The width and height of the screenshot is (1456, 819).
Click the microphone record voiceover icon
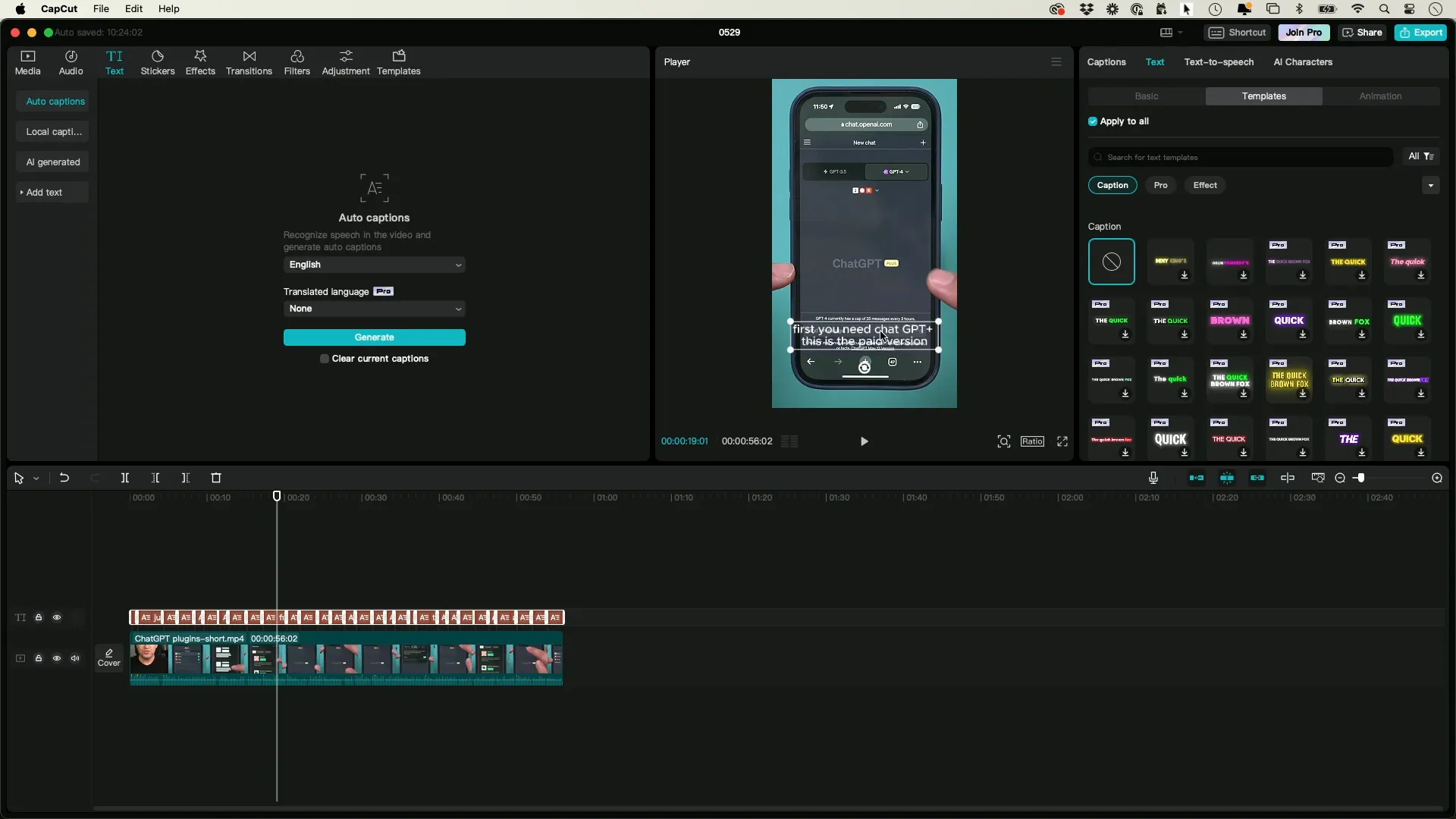coord(1153,478)
